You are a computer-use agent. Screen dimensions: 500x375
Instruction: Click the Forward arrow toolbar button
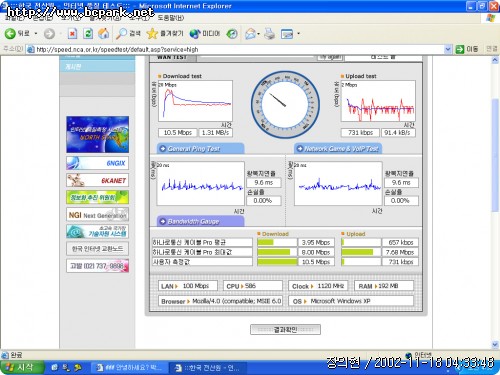pyautogui.click(x=49, y=34)
